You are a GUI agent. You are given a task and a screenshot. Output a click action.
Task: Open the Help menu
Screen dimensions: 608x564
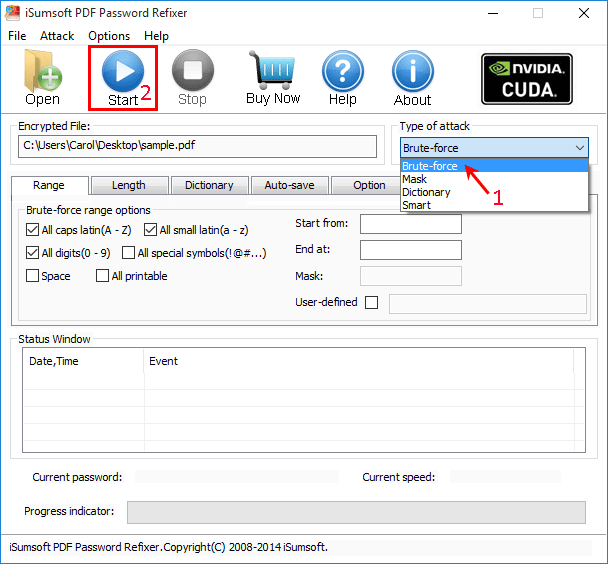pyautogui.click(x=156, y=36)
